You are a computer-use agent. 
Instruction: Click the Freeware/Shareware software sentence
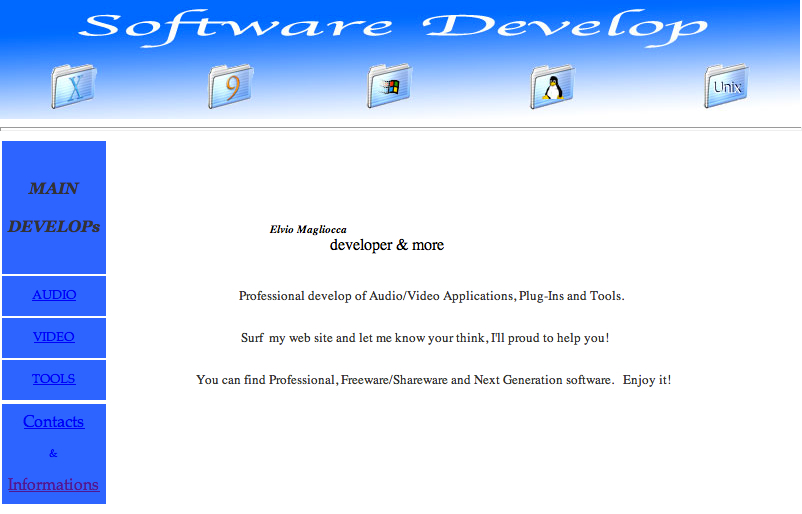pyautogui.click(x=433, y=380)
